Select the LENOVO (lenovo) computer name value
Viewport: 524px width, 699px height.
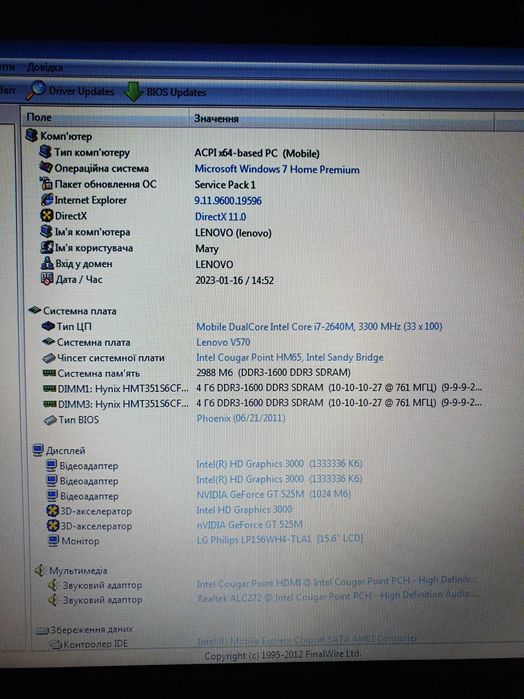point(233,233)
